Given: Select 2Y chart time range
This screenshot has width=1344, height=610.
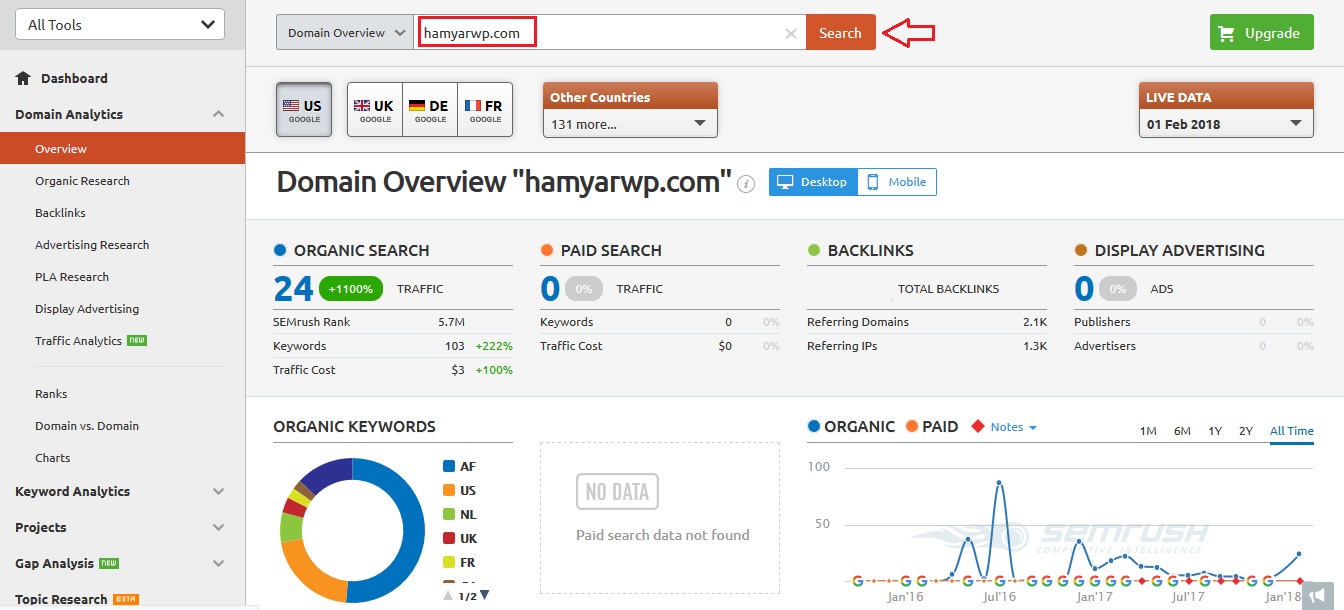Looking at the screenshot, I should tap(1246, 431).
